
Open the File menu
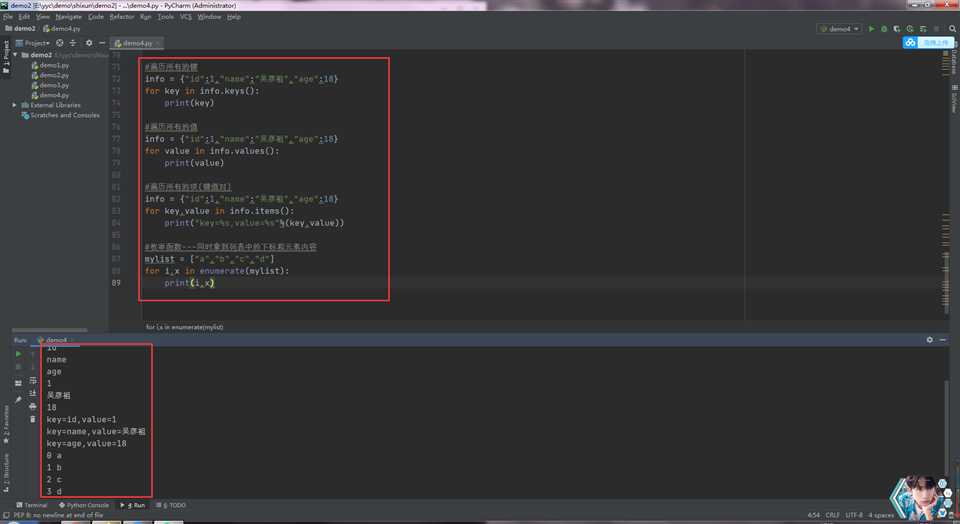pos(7,17)
